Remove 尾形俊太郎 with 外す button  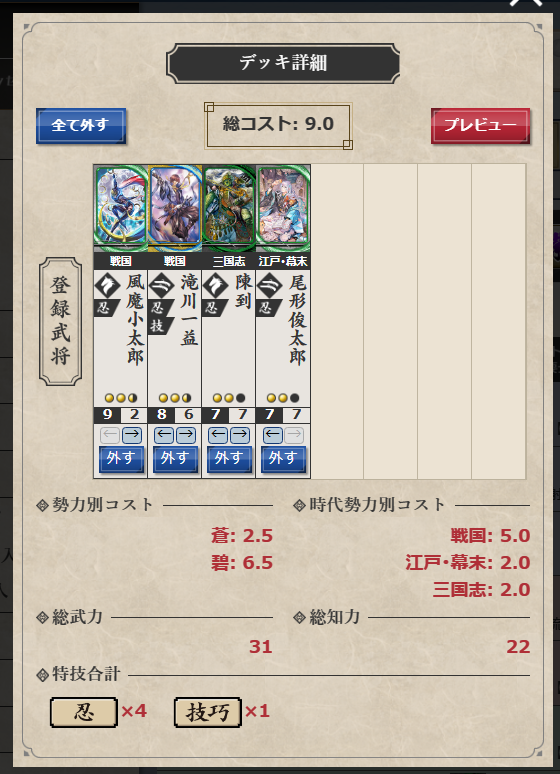point(283,459)
